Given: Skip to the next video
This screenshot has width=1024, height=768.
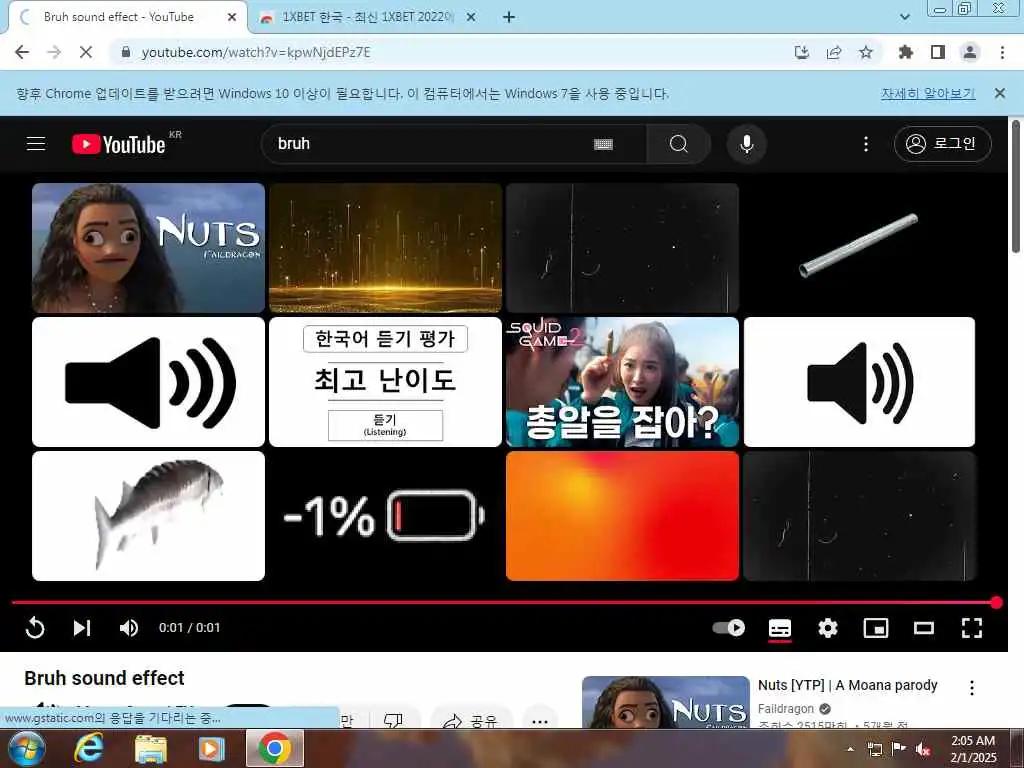Looking at the screenshot, I should click(82, 628).
